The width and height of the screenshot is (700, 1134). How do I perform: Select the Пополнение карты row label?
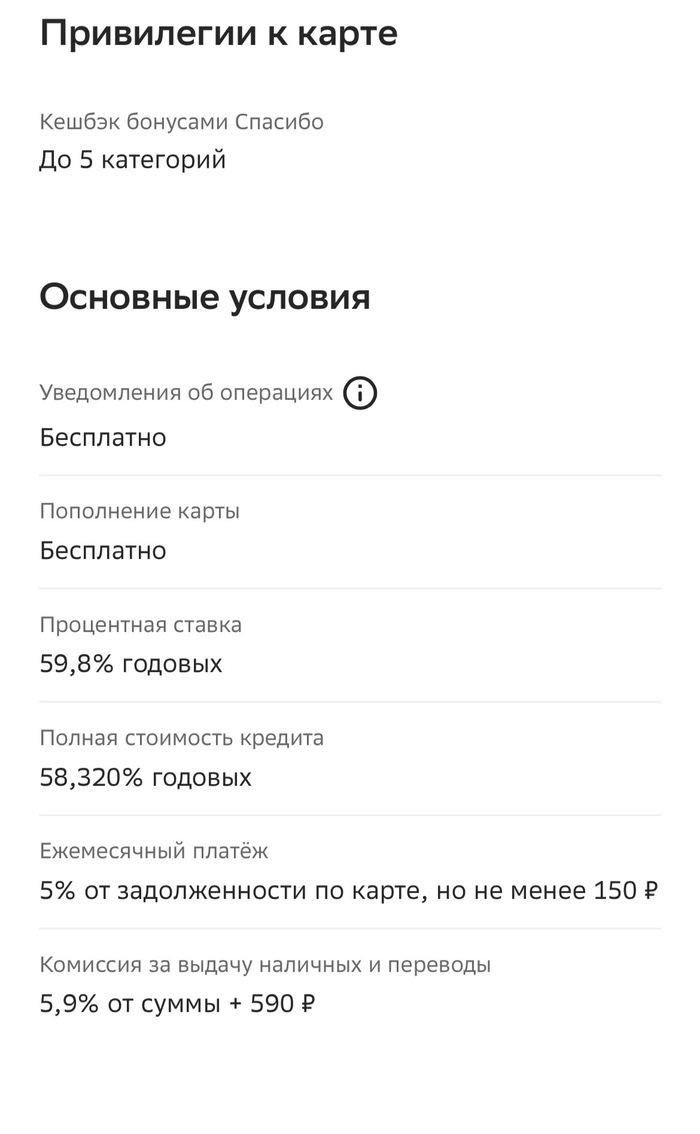[140, 511]
